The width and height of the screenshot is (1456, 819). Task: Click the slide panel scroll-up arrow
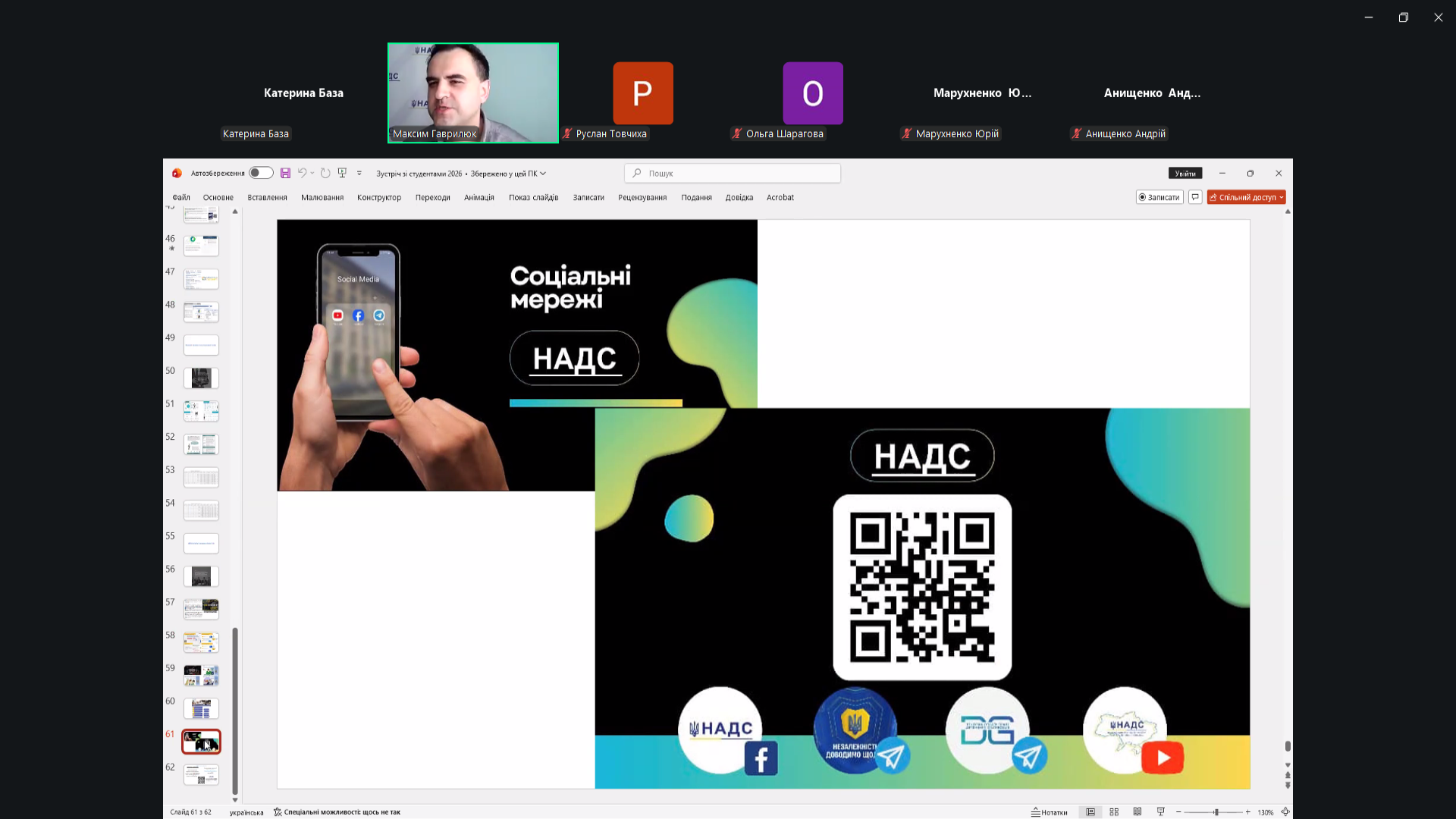235,212
